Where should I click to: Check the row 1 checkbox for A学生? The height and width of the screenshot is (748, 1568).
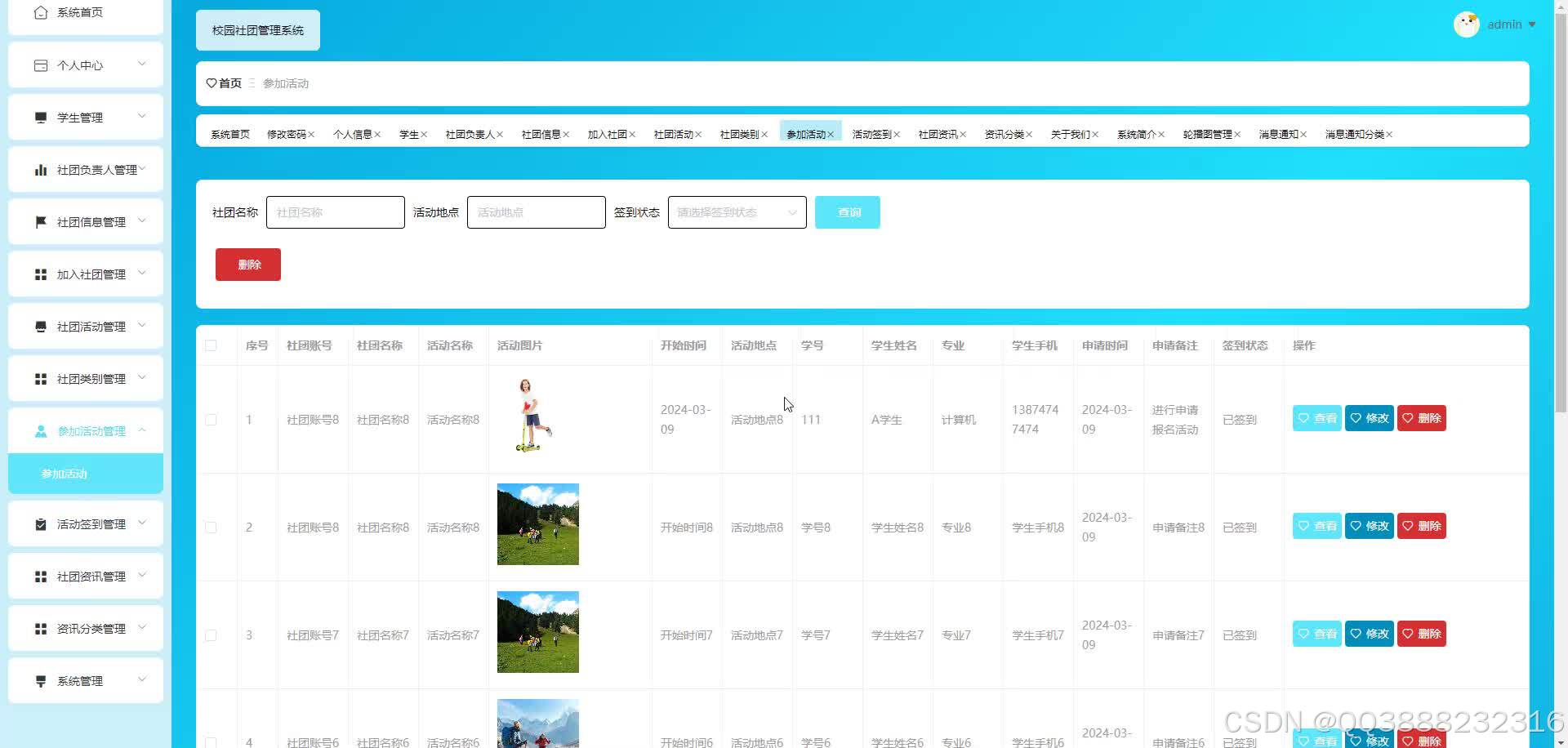tap(211, 420)
